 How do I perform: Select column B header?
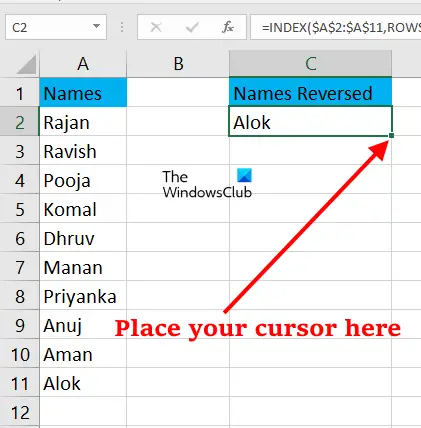click(x=178, y=64)
